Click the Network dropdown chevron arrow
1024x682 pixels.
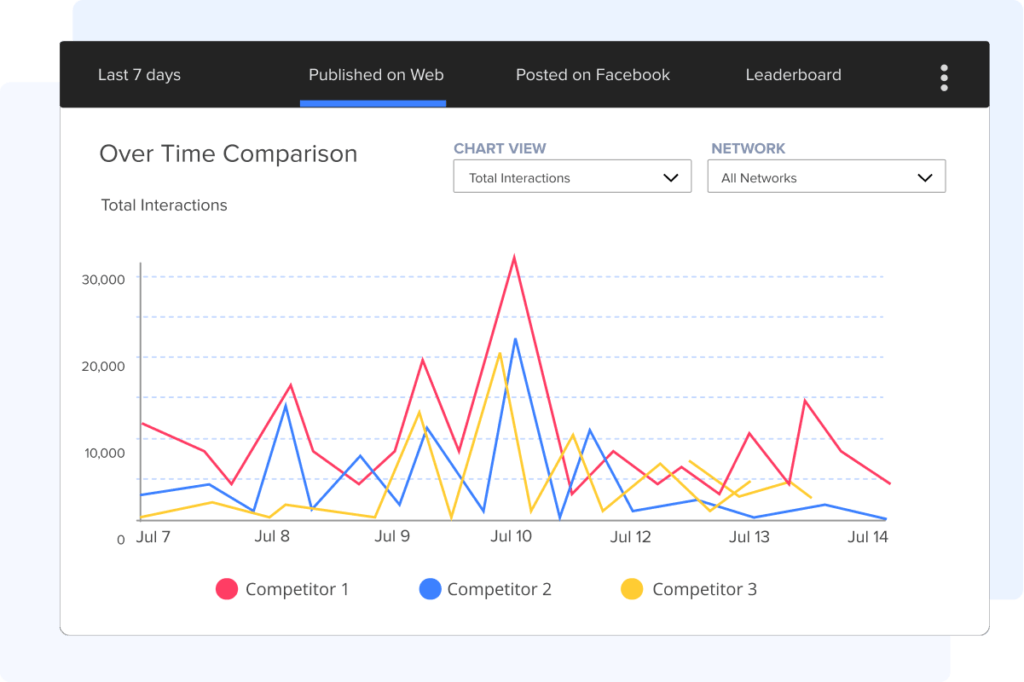(x=925, y=178)
